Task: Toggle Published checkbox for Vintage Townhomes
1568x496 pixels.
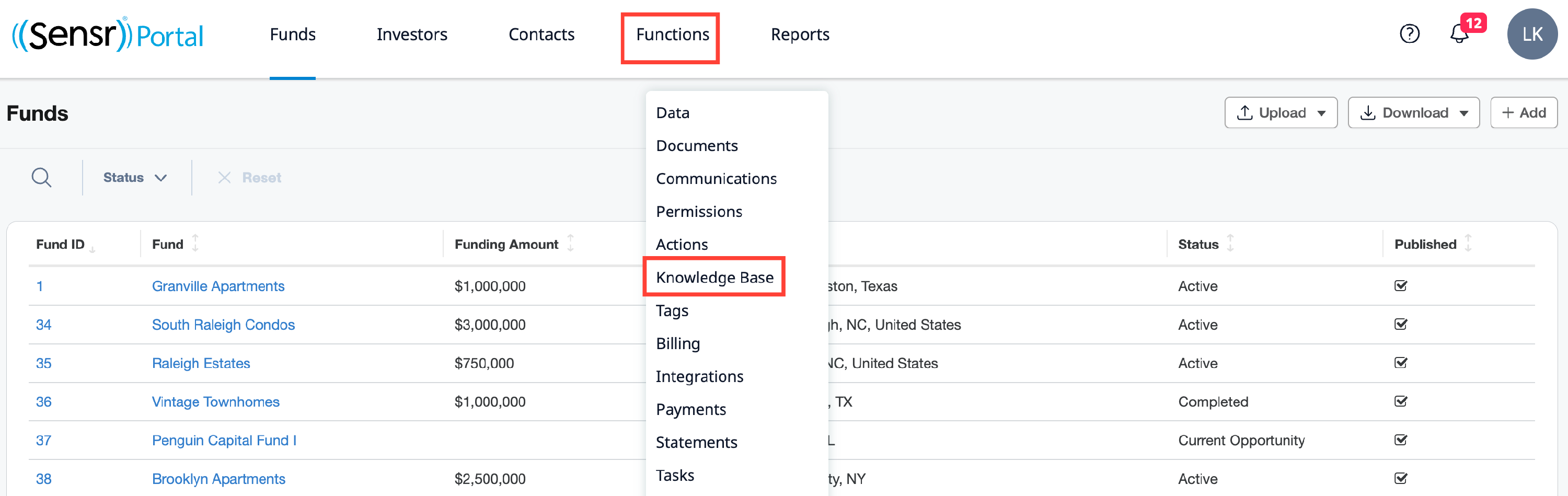Action: point(1401,402)
